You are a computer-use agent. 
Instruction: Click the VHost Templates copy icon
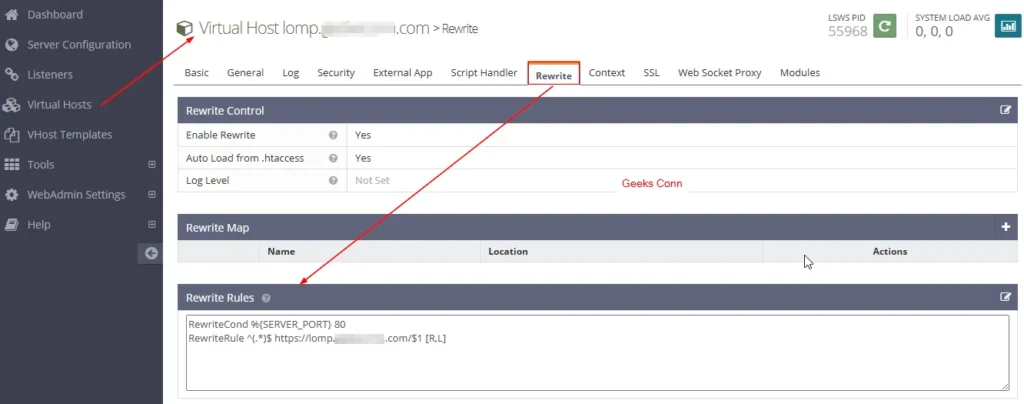pos(11,134)
